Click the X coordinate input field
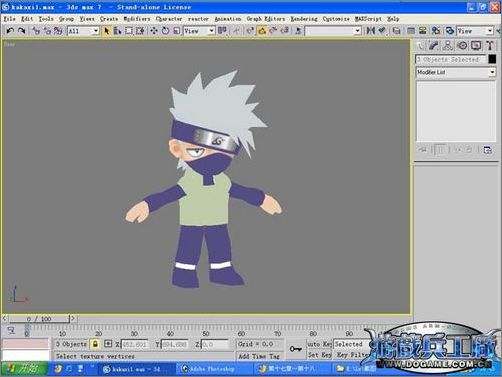The width and height of the screenshot is (502, 377). coord(134,344)
